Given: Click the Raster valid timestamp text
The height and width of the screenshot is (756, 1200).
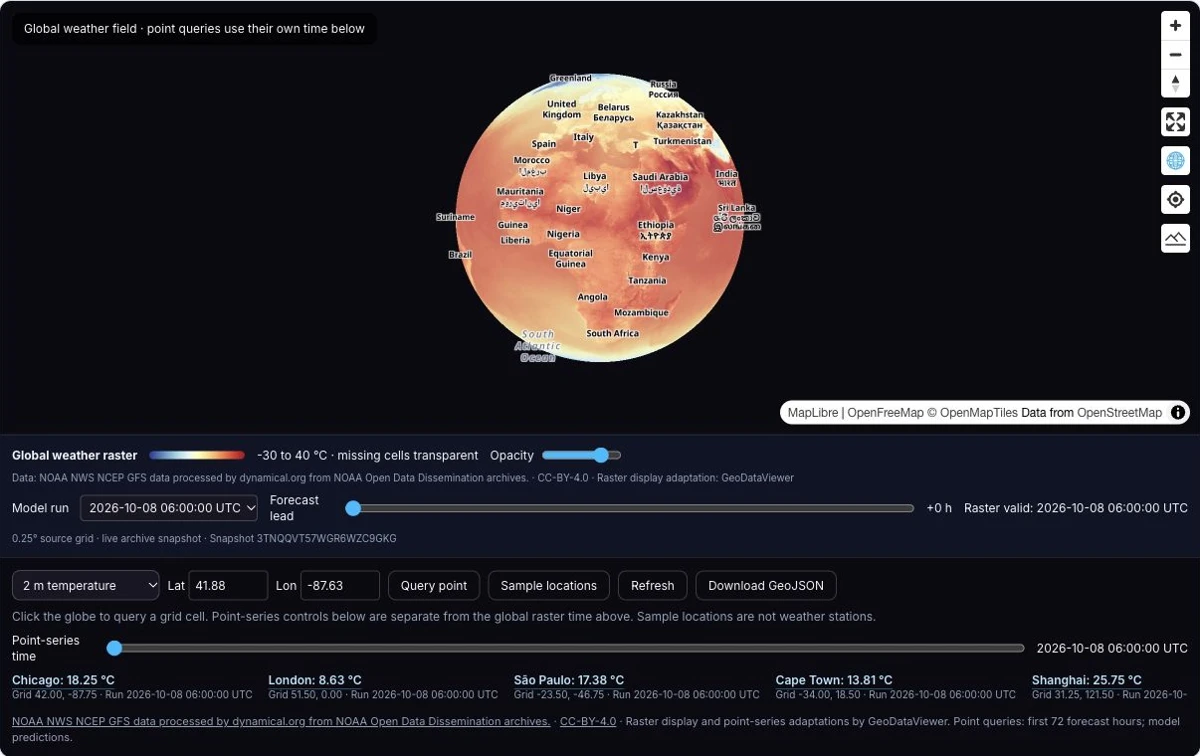Looking at the screenshot, I should 1076,508.
